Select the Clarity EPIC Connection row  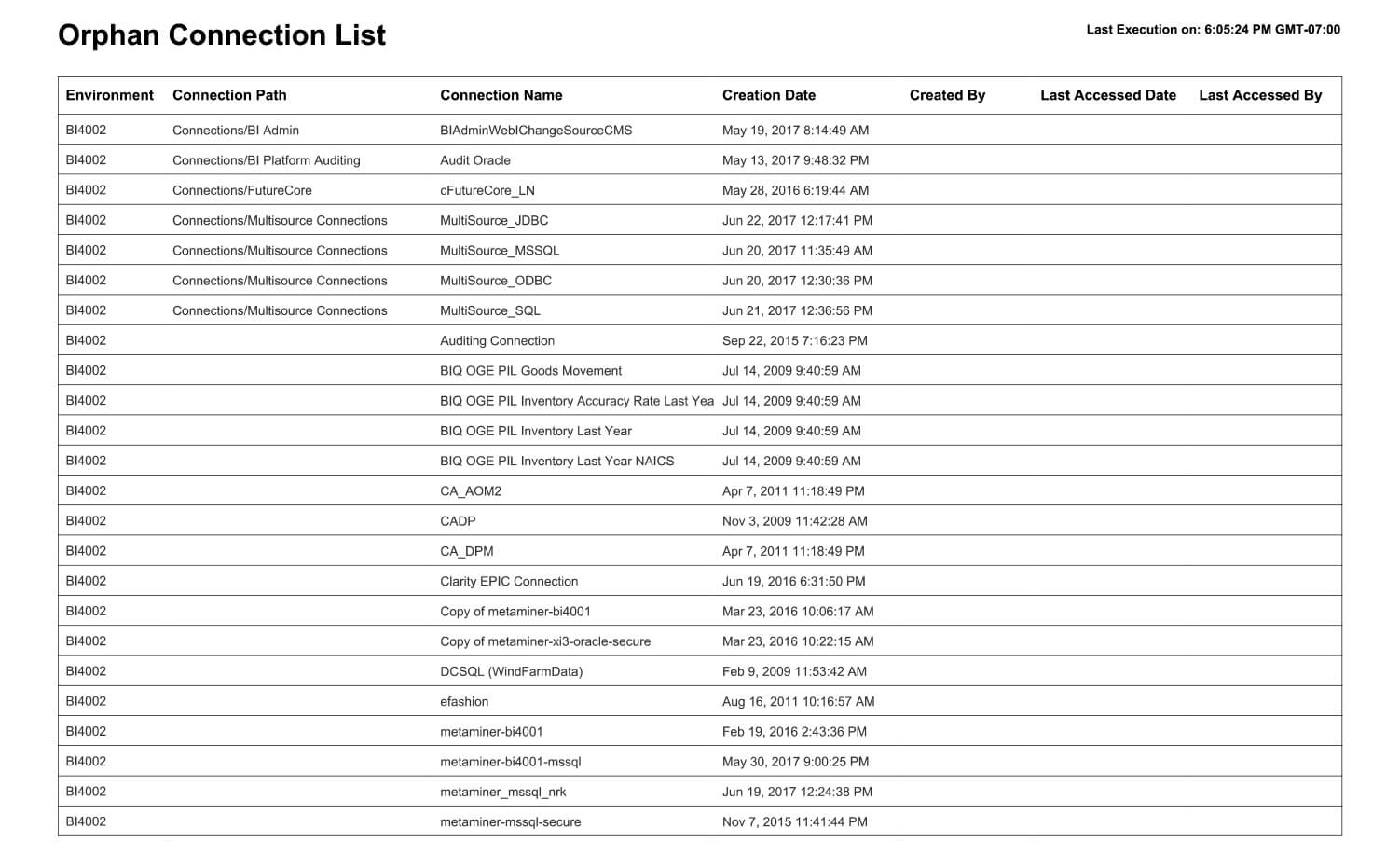coord(700,581)
